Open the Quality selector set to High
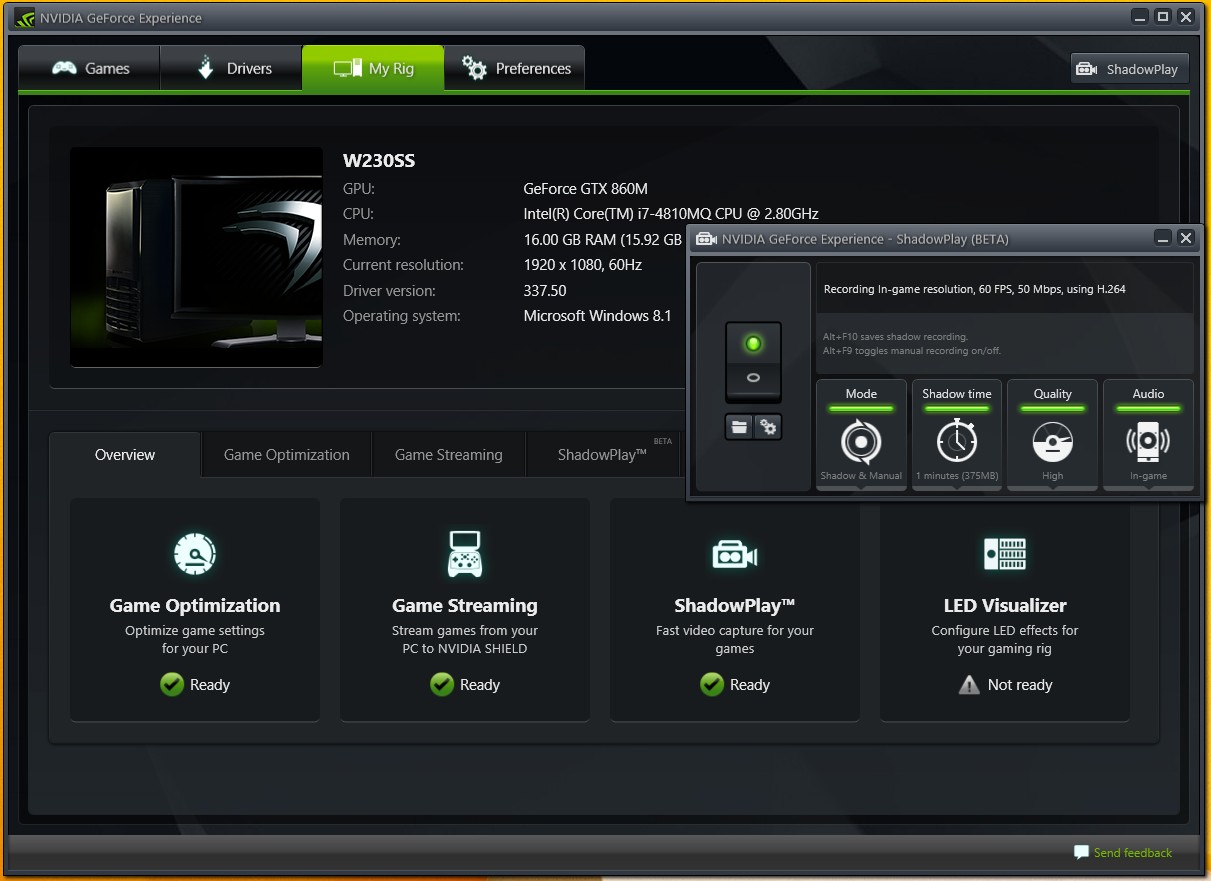This screenshot has width=1211, height=881. tap(1052, 435)
